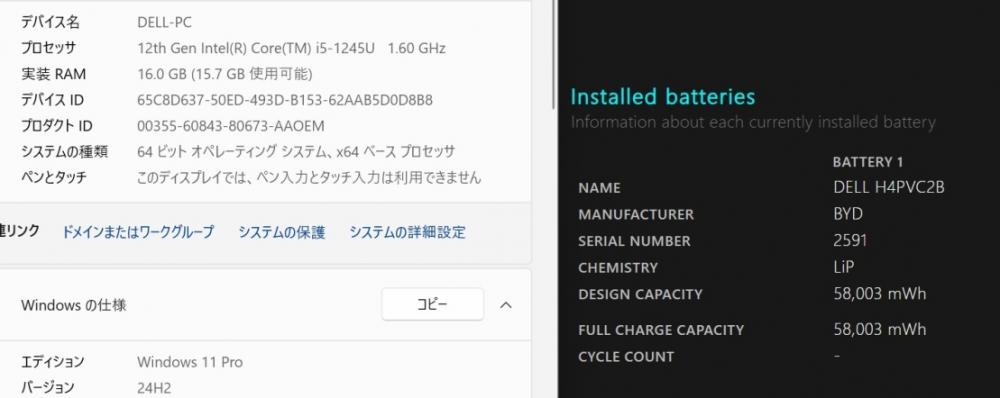
Task: Select battery manufacturer BYD
Action: click(848, 214)
